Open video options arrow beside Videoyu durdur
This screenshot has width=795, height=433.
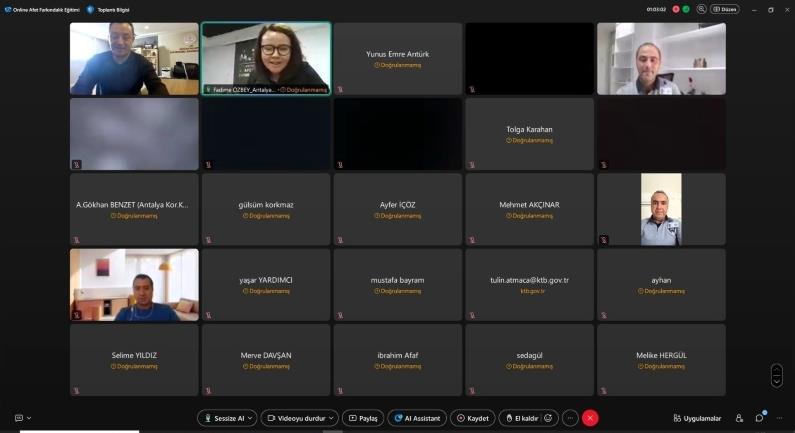[332, 418]
